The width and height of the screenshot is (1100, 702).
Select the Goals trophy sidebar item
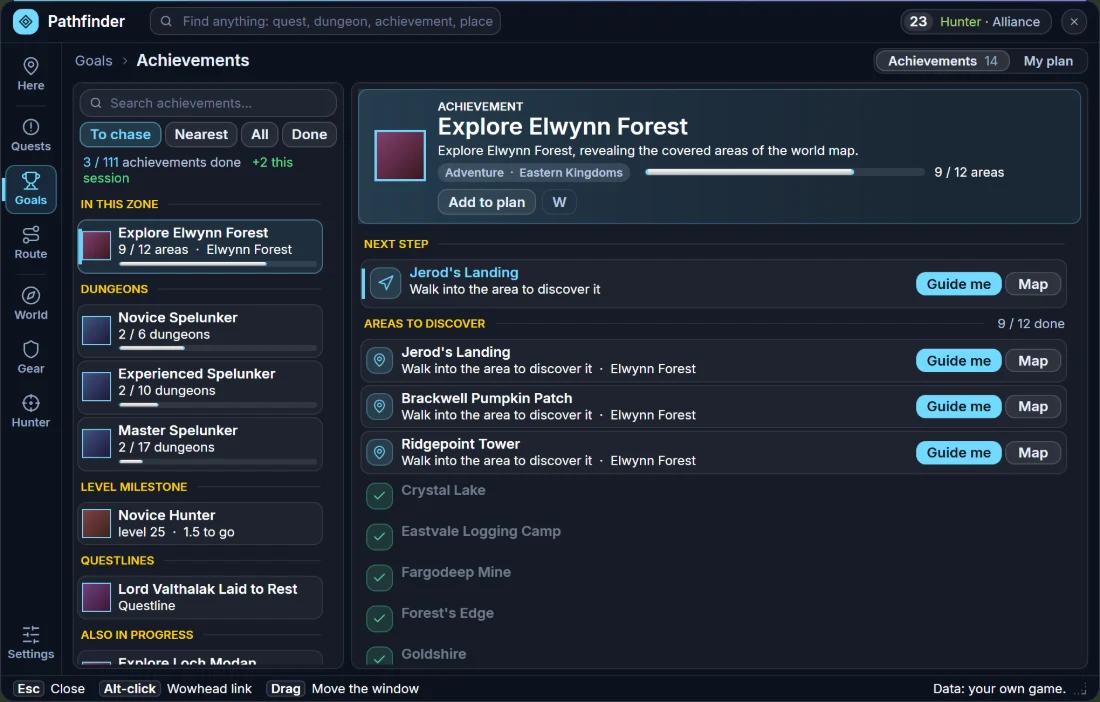pos(31,189)
